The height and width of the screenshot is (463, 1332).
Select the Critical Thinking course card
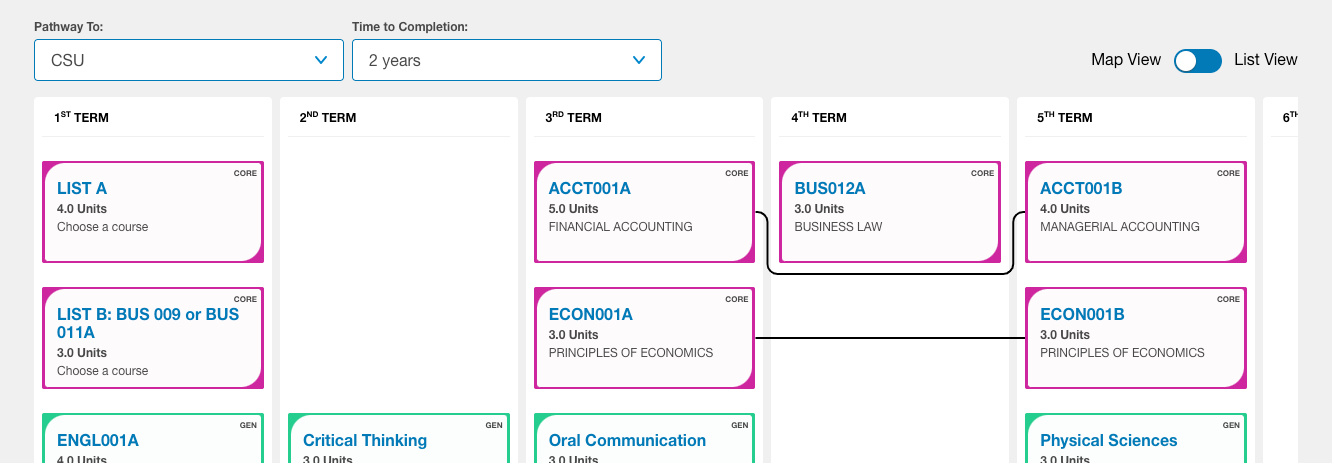pyautogui.click(x=398, y=440)
